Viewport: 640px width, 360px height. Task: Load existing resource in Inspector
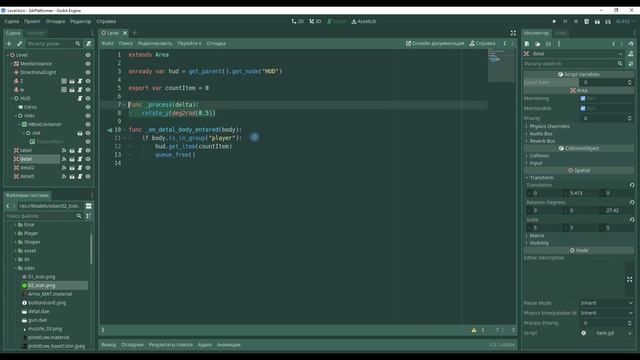tap(538, 44)
